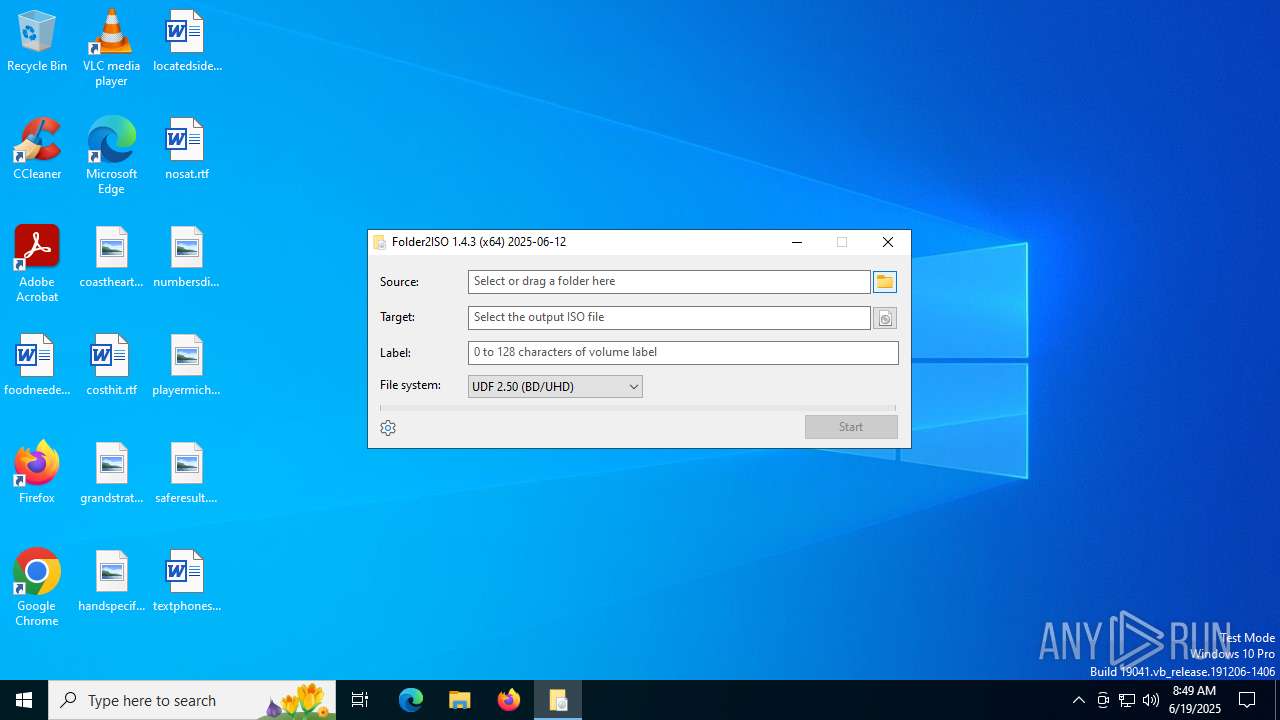
Task: Select the coastheart image file
Action: point(111,258)
